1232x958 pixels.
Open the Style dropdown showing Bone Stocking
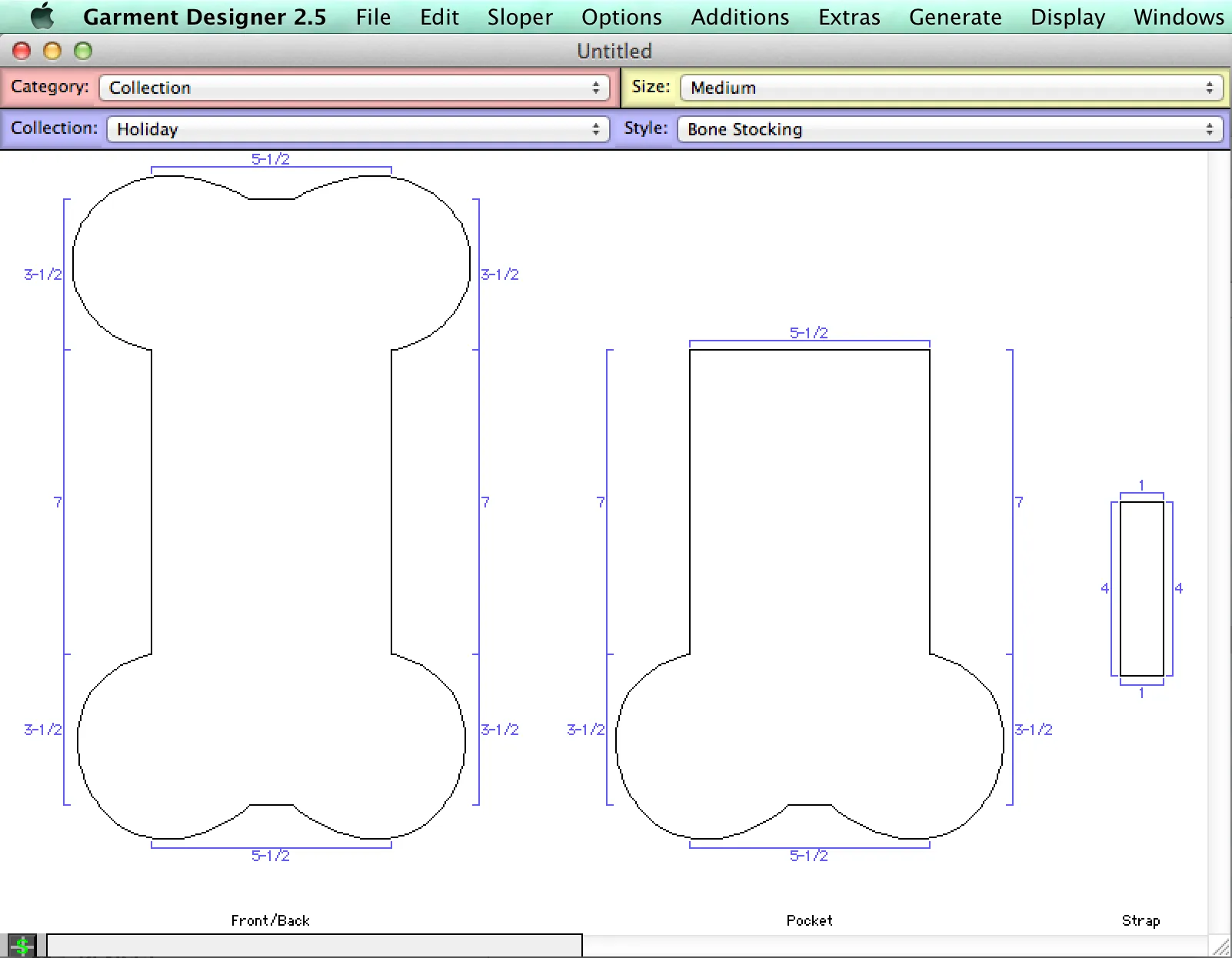951,129
